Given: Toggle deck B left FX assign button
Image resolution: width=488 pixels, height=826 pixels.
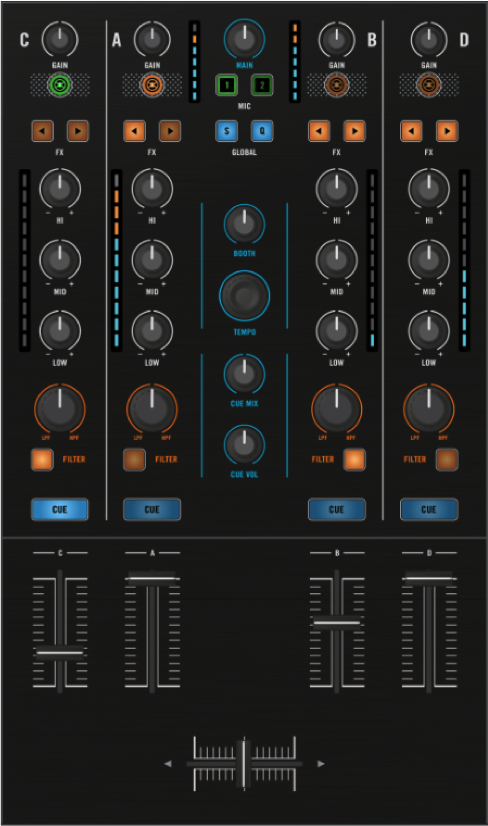Looking at the screenshot, I should point(319,131).
